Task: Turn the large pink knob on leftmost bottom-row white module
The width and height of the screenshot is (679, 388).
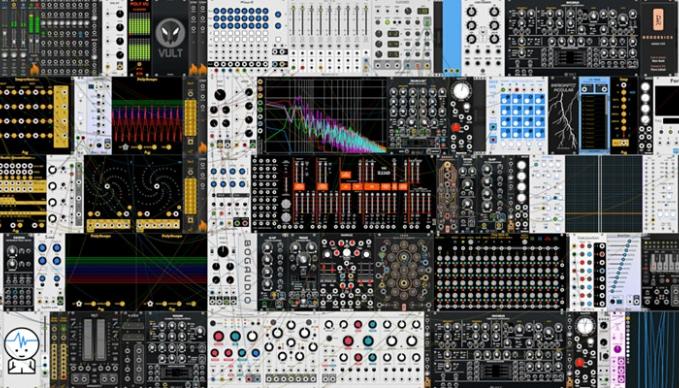Action: [x=219, y=336]
